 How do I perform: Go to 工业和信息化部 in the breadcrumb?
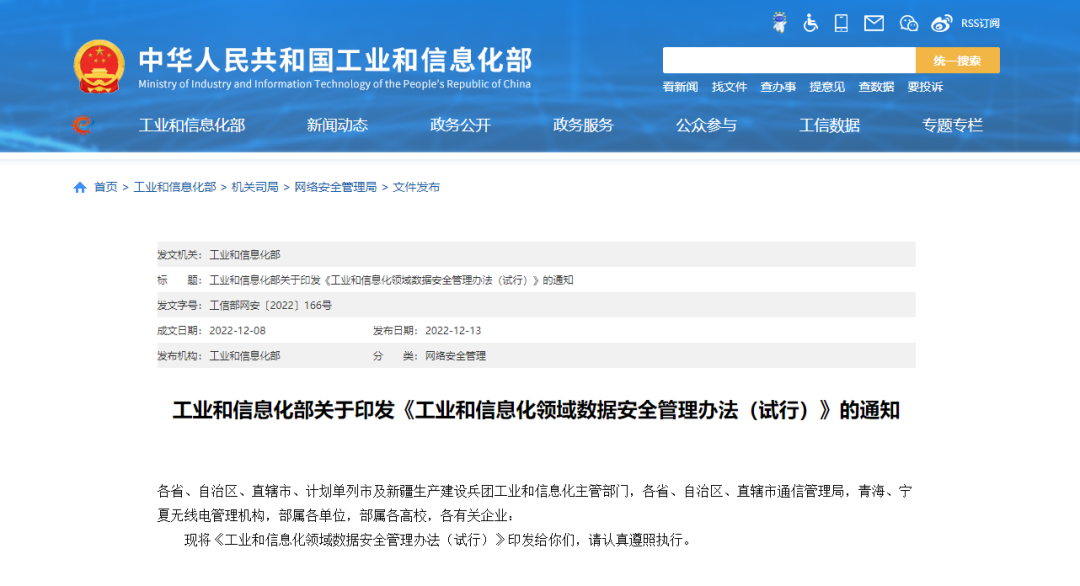pos(175,187)
